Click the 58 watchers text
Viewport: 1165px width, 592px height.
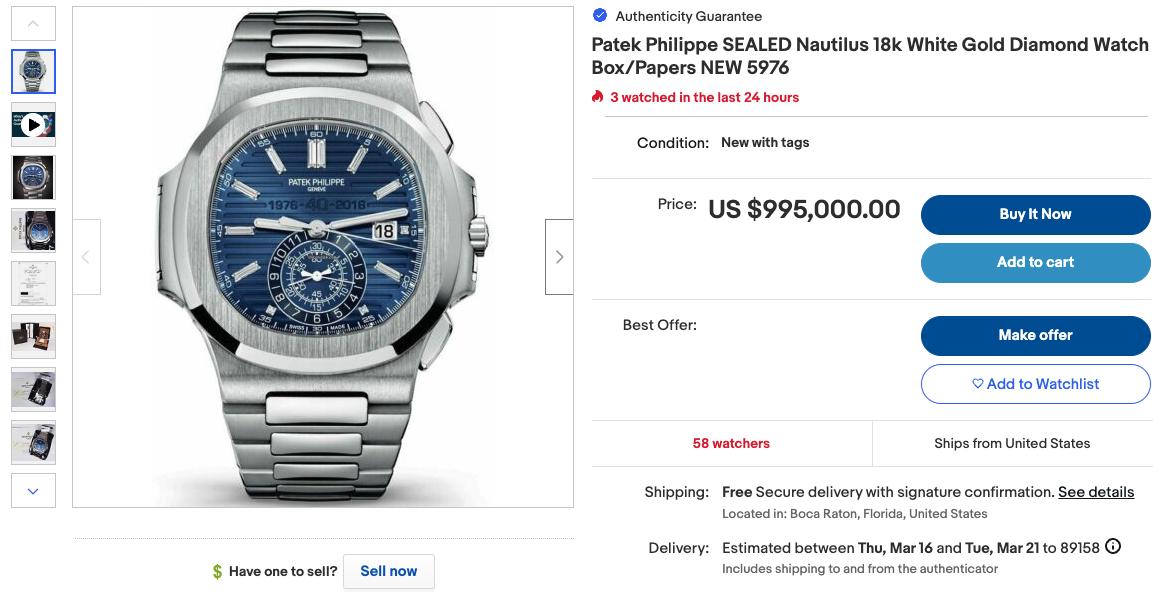(x=731, y=443)
